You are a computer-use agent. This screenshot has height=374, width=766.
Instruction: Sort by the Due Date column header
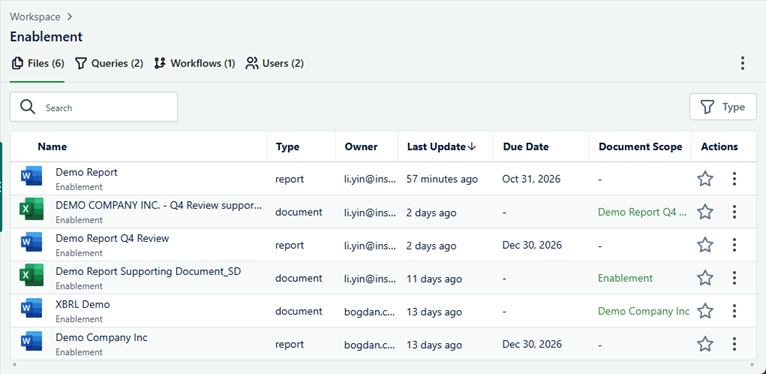526,146
